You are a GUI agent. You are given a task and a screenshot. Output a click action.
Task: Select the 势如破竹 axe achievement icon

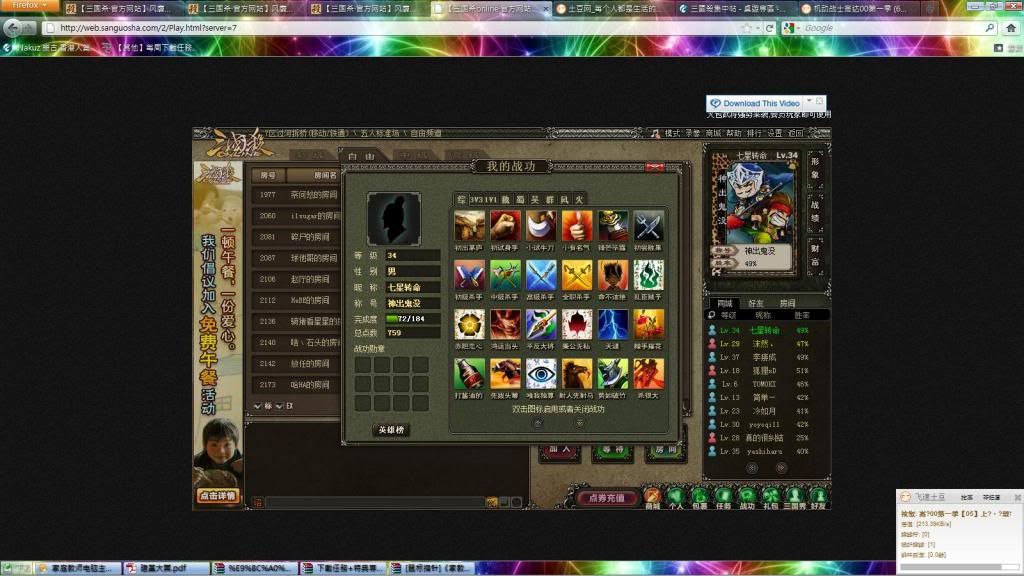(x=613, y=374)
